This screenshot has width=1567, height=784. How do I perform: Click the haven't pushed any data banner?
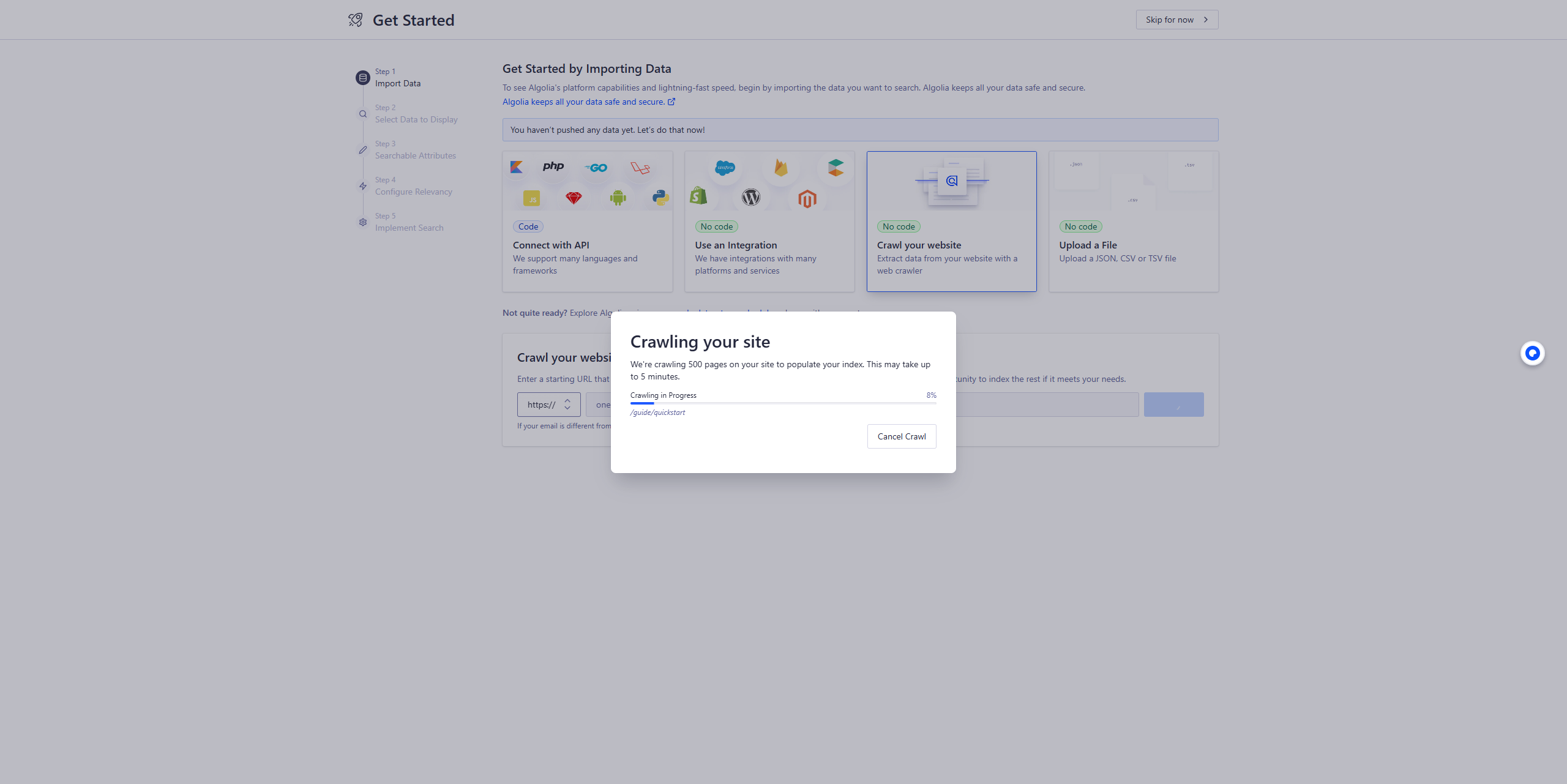[x=861, y=130]
